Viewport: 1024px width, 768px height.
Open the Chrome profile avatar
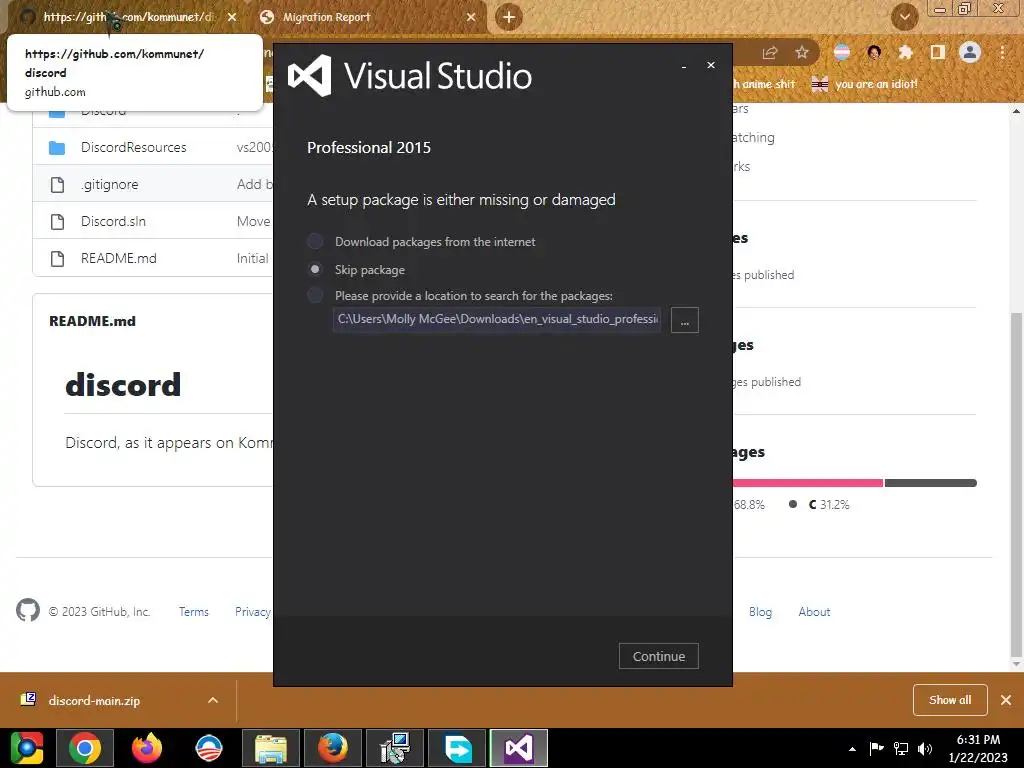970,52
